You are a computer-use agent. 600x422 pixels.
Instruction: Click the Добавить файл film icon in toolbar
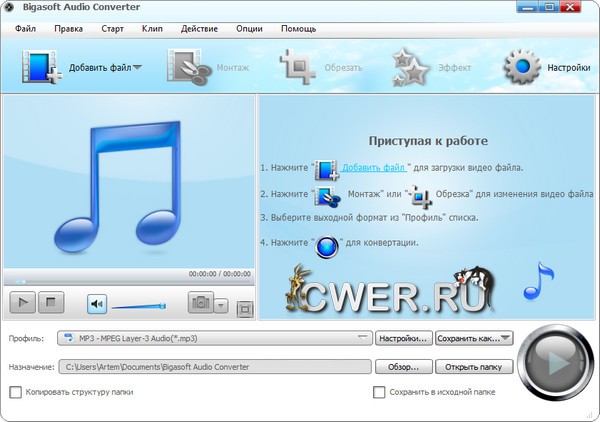coord(38,68)
